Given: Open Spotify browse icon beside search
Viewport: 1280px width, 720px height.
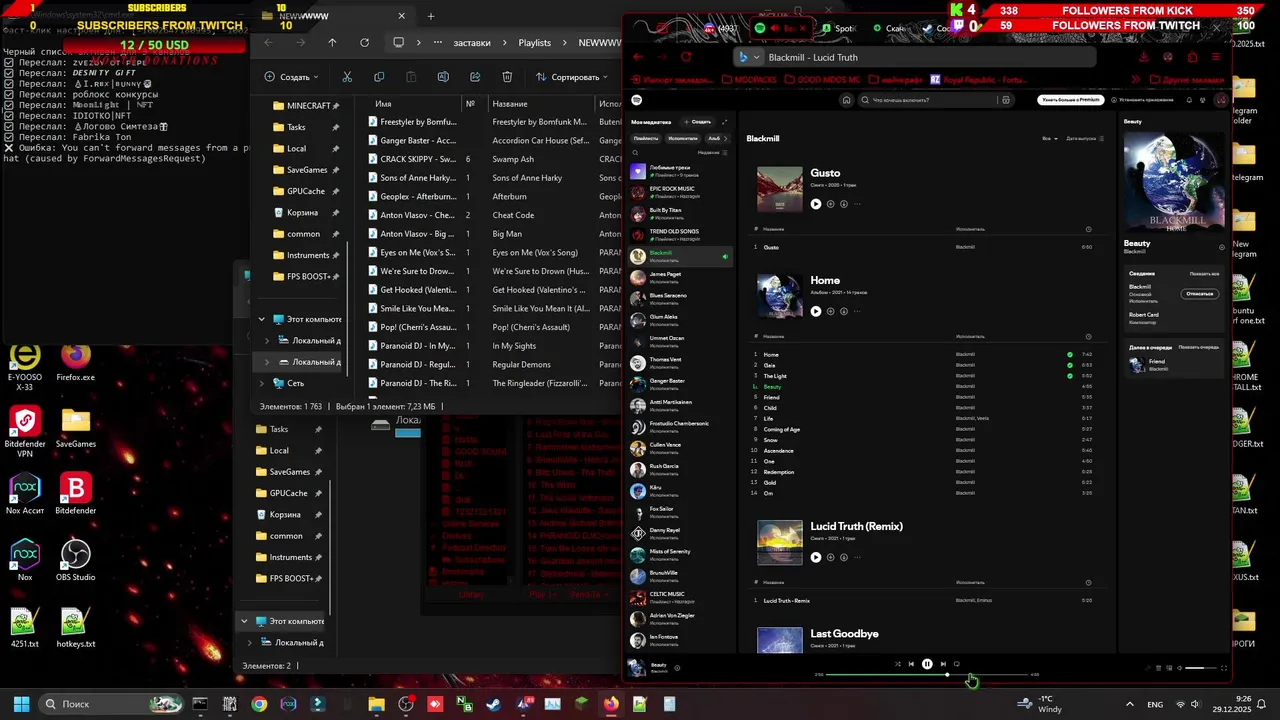Looking at the screenshot, I should tap(1006, 100).
